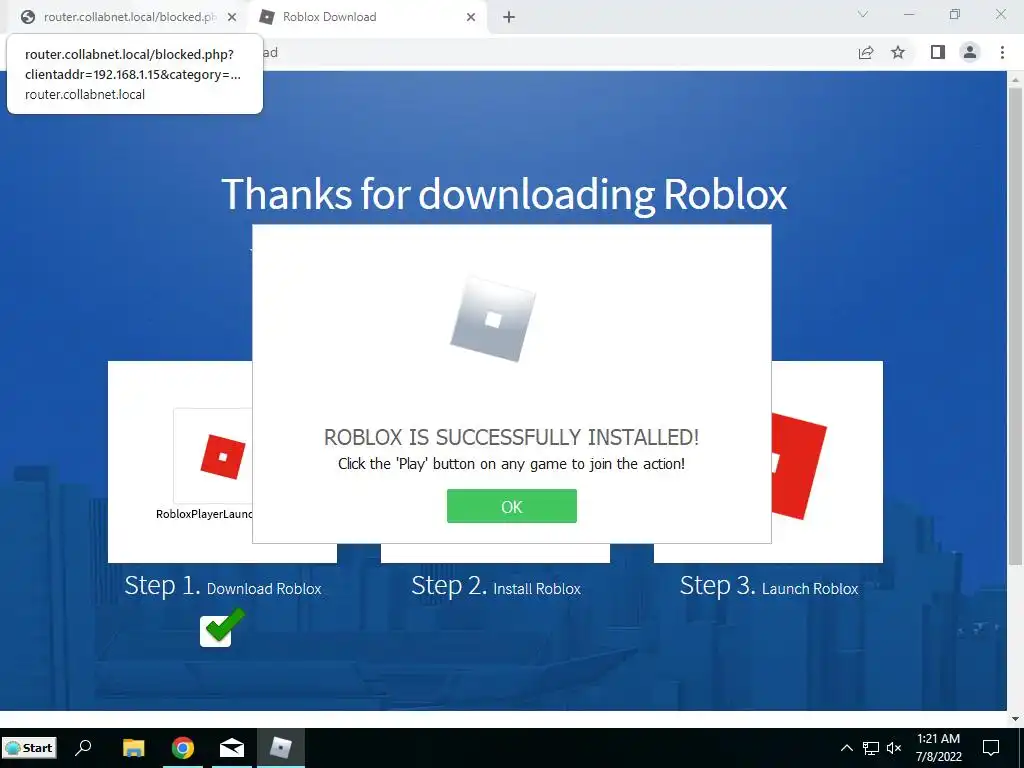Open the clock showing 1:21 AM
This screenshot has height=768, width=1024.
(938, 748)
